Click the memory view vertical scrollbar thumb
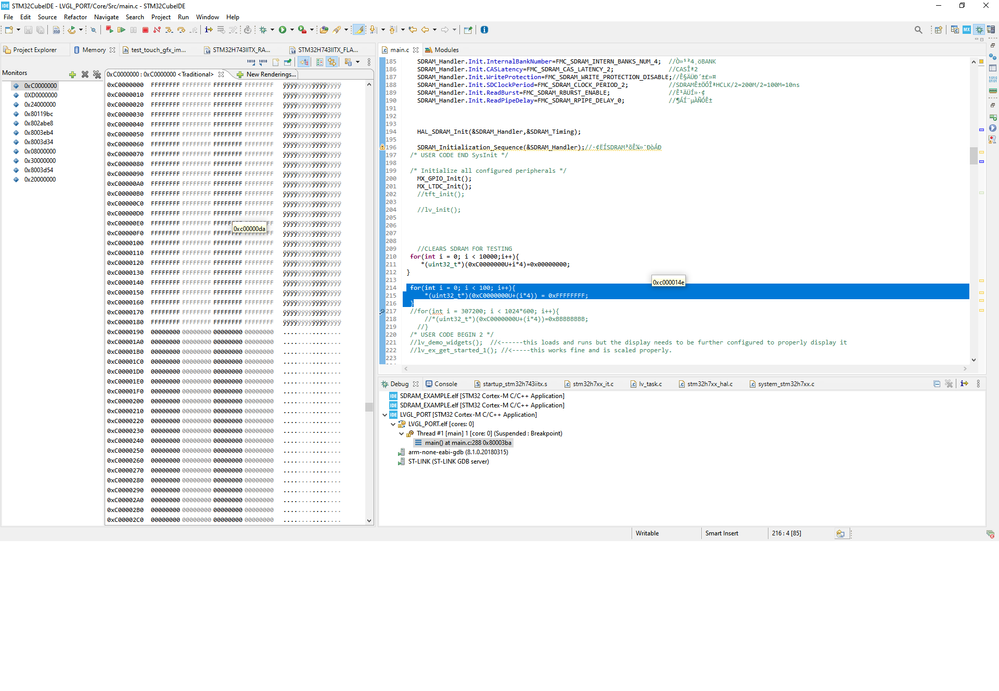 (x=369, y=407)
